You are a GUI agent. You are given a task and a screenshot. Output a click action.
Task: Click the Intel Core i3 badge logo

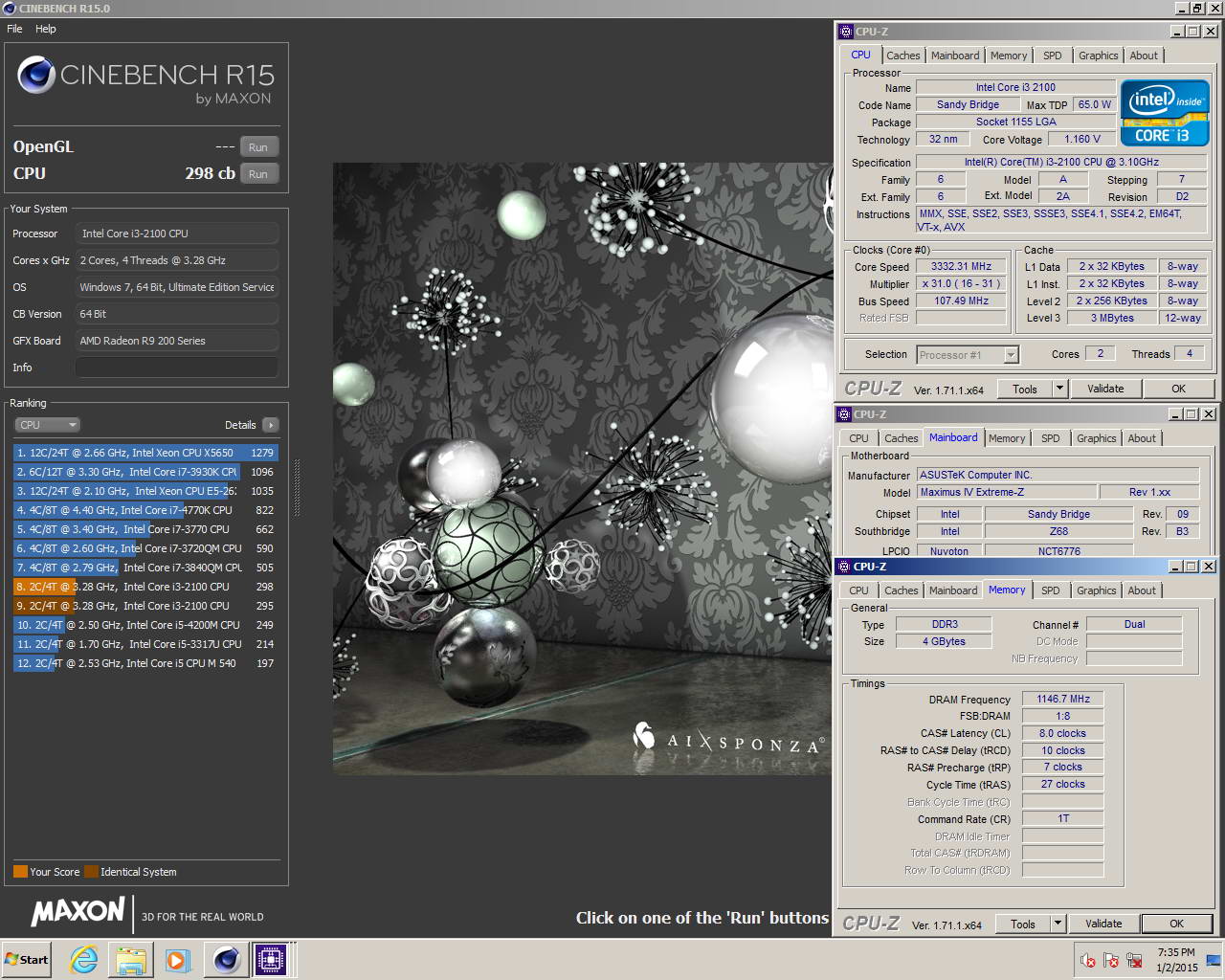pyautogui.click(x=1165, y=114)
